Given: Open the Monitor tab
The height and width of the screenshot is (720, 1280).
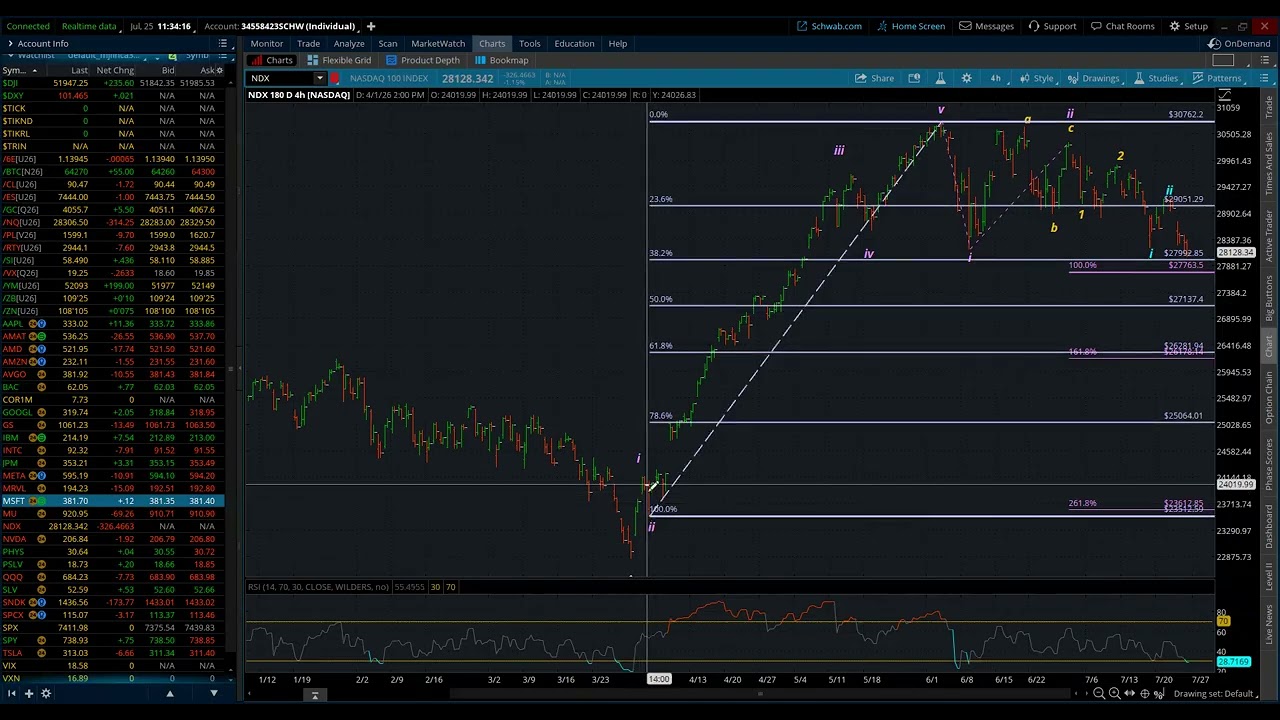Looking at the screenshot, I should [x=266, y=43].
